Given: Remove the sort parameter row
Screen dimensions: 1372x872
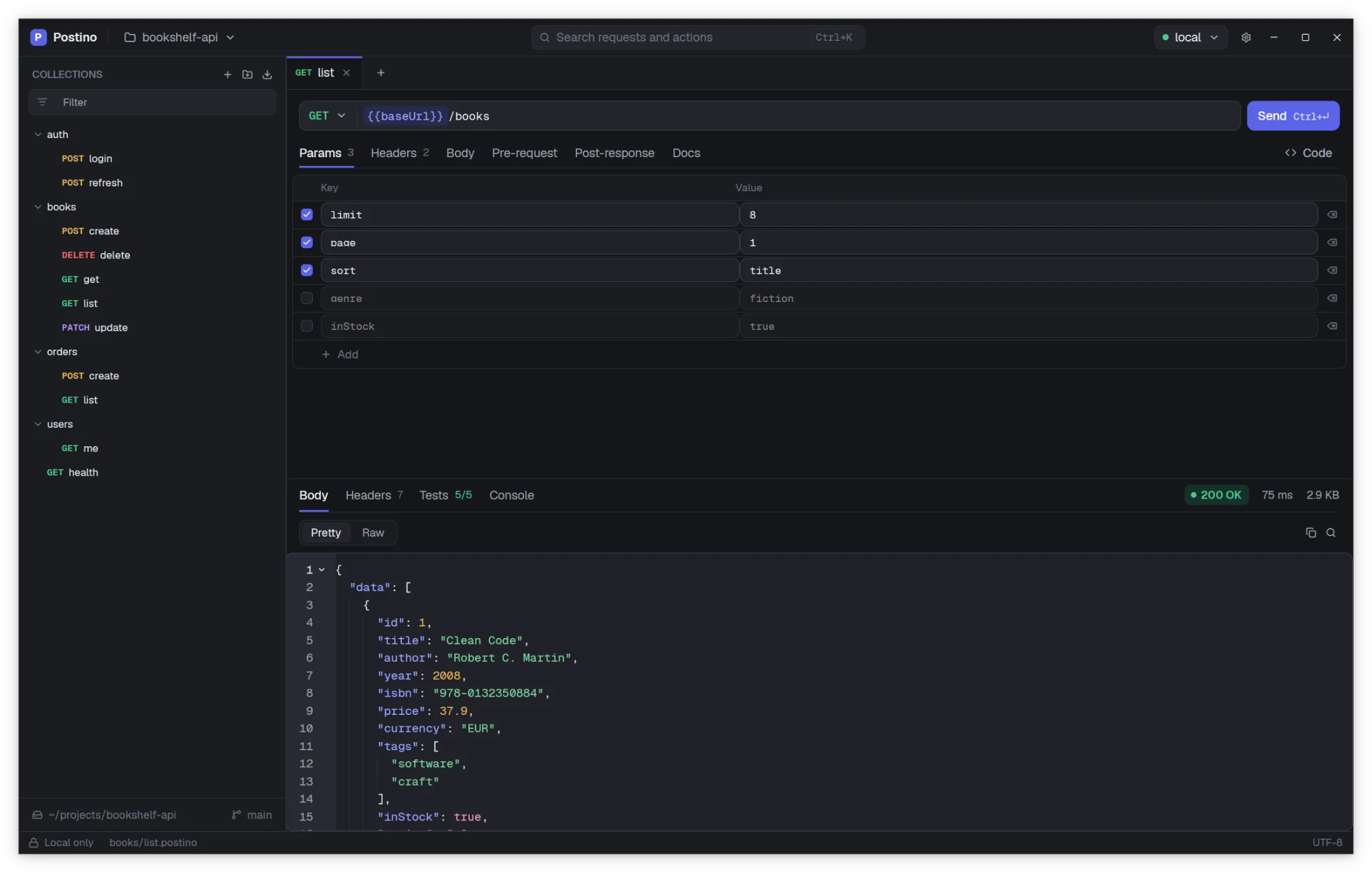Looking at the screenshot, I should 1332,270.
